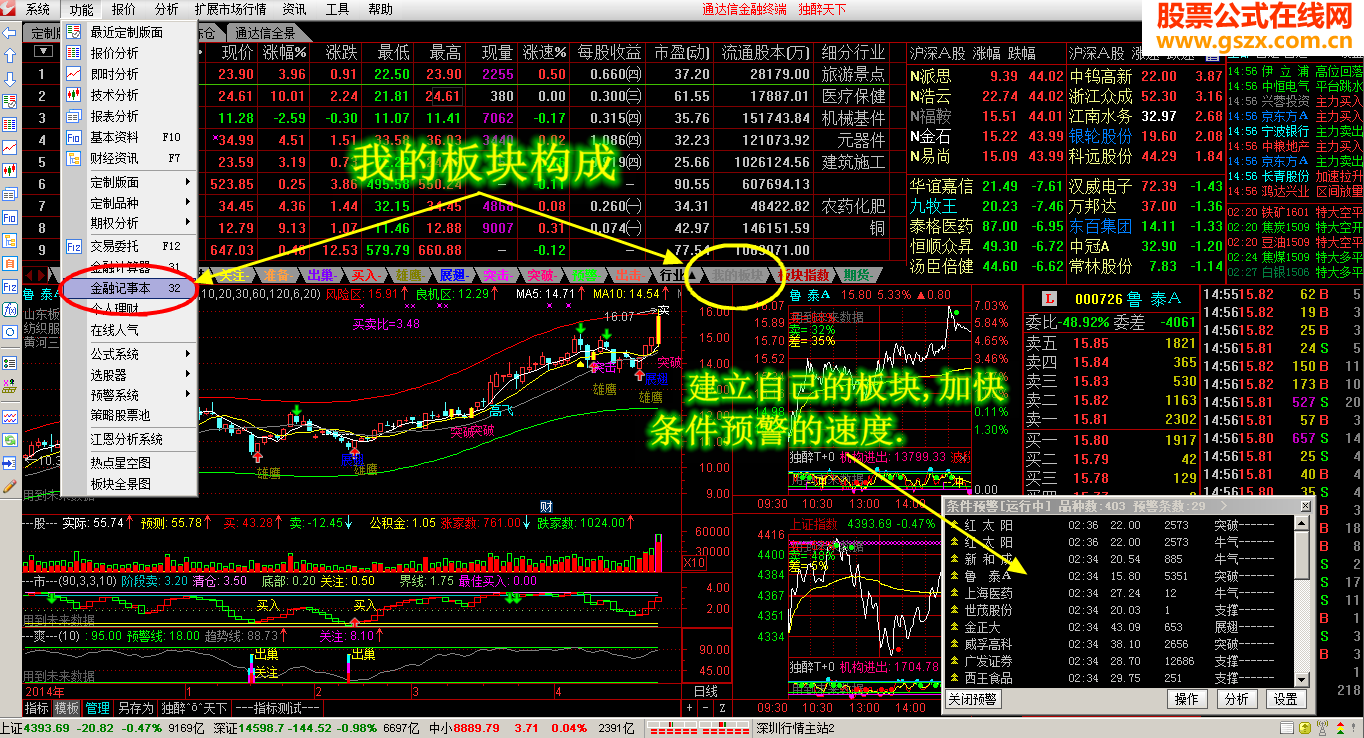Click the 设置 button in alert window
Image resolution: width=1364 pixels, height=738 pixels.
(1286, 699)
